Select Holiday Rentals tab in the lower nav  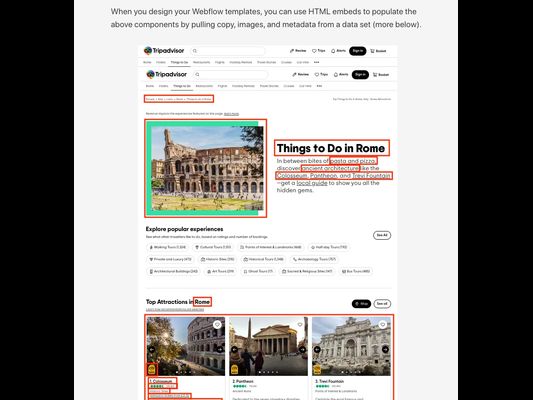tap(243, 86)
